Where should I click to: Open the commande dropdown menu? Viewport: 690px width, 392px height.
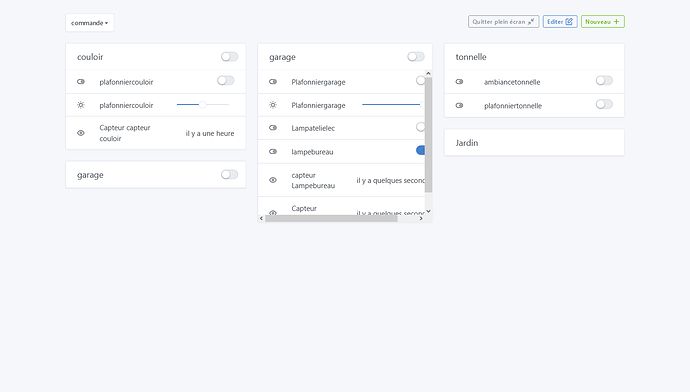coord(90,23)
